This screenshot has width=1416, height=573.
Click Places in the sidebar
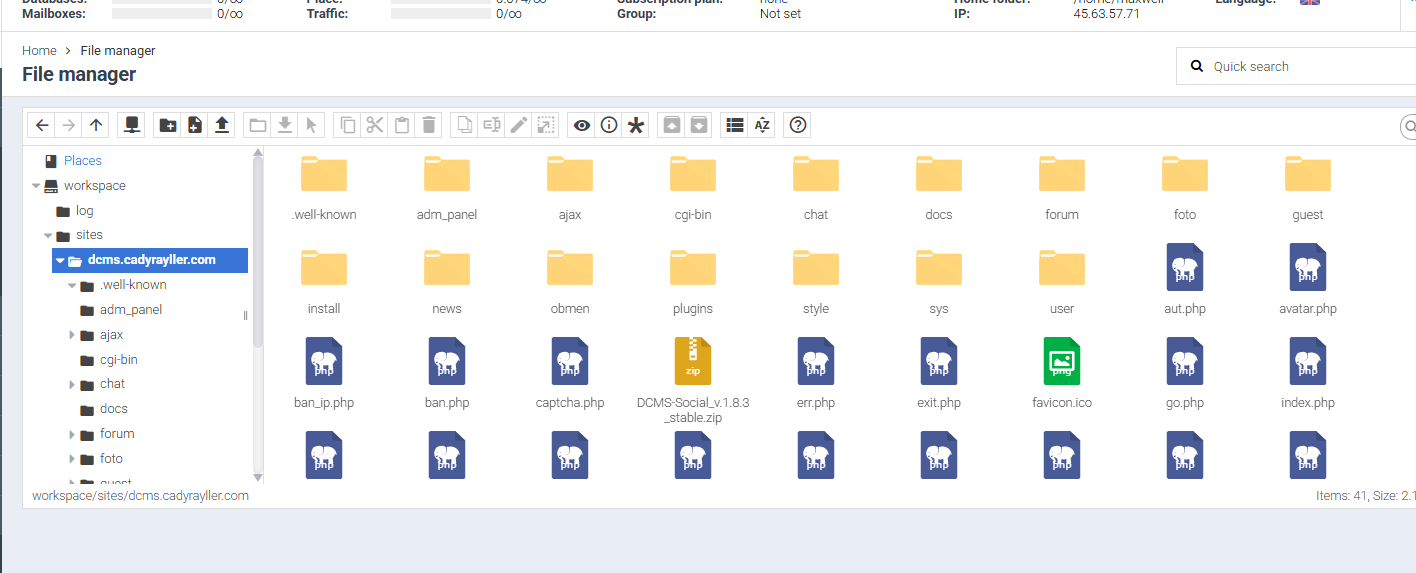click(x=82, y=160)
